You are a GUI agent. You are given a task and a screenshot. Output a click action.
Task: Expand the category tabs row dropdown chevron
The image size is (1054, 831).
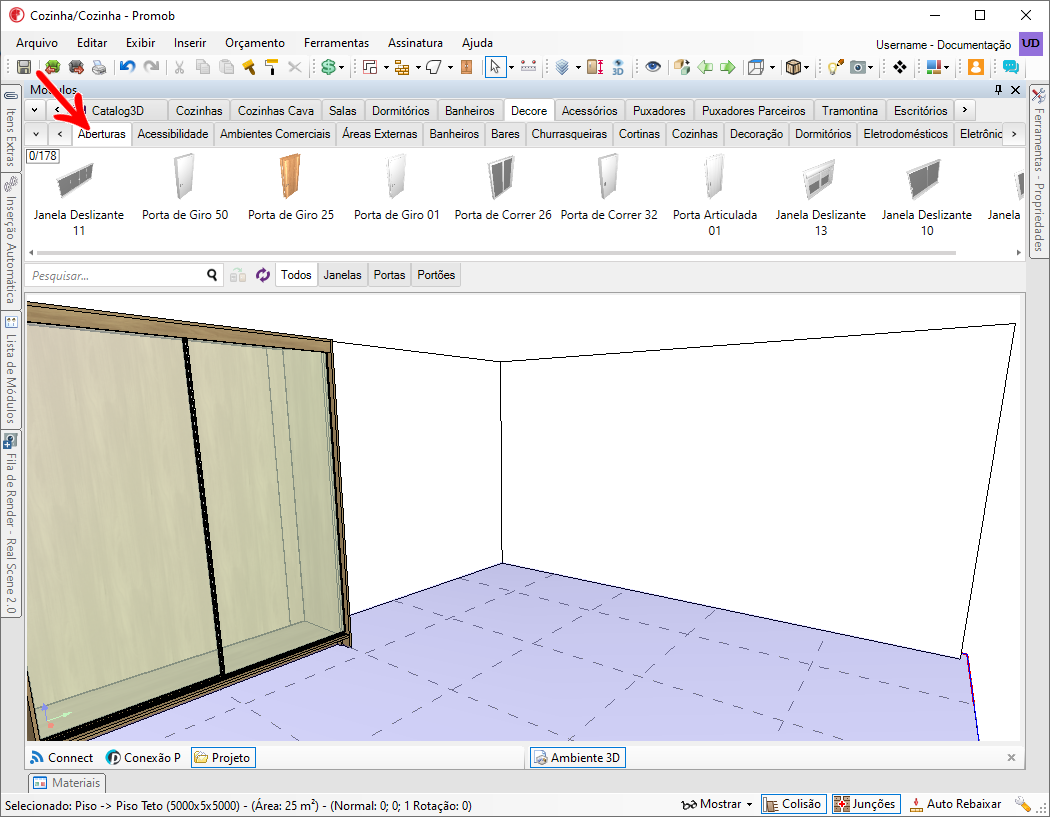36,133
